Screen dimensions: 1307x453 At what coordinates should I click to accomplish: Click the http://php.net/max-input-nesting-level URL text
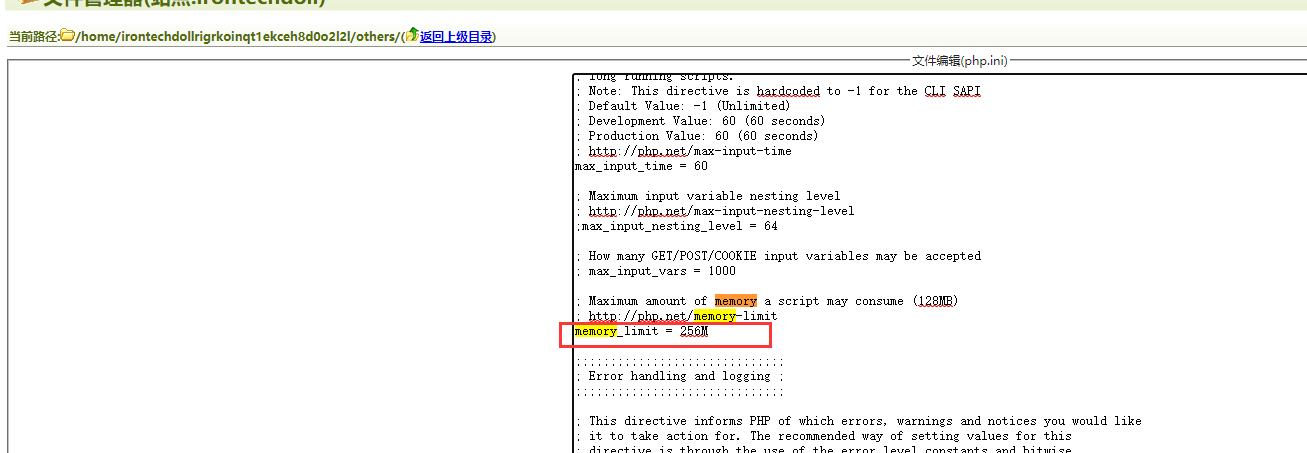point(721,211)
